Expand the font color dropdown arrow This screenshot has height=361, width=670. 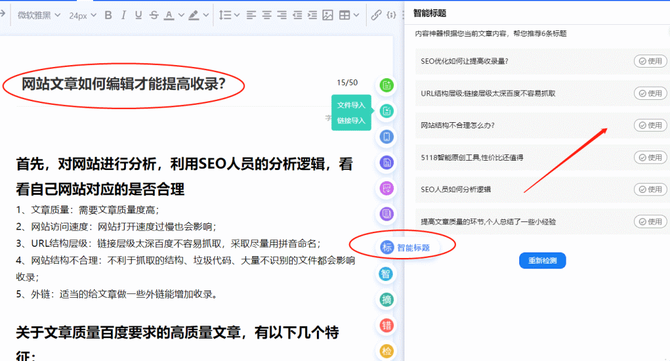pyautogui.click(x=181, y=15)
